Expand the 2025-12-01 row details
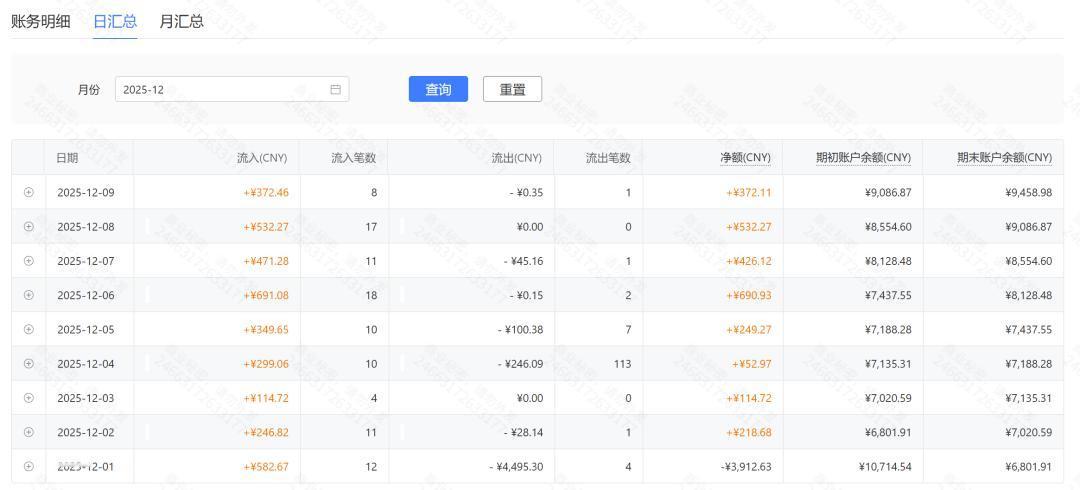The width and height of the screenshot is (1080, 490). pos(28,466)
